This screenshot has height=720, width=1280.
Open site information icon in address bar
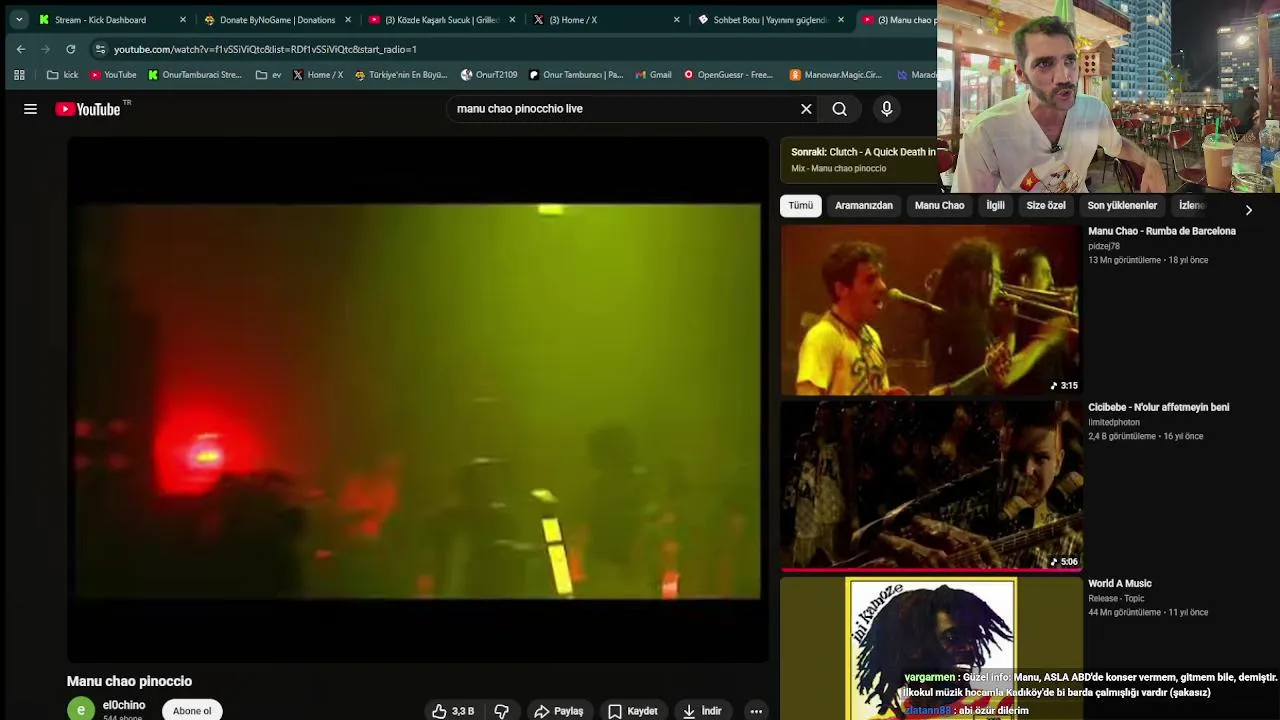coord(99,49)
